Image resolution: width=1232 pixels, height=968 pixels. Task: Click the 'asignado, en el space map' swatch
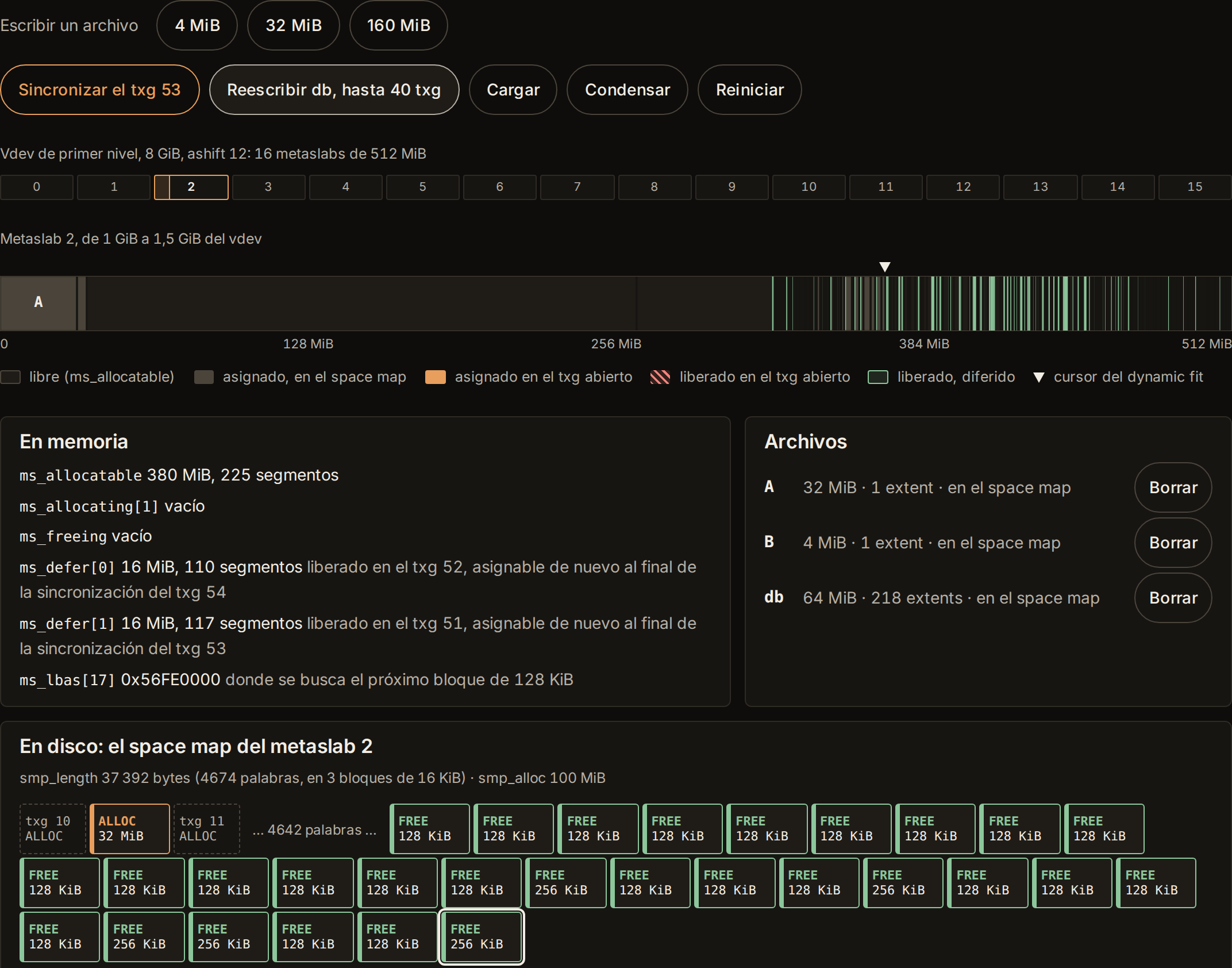[x=204, y=377]
